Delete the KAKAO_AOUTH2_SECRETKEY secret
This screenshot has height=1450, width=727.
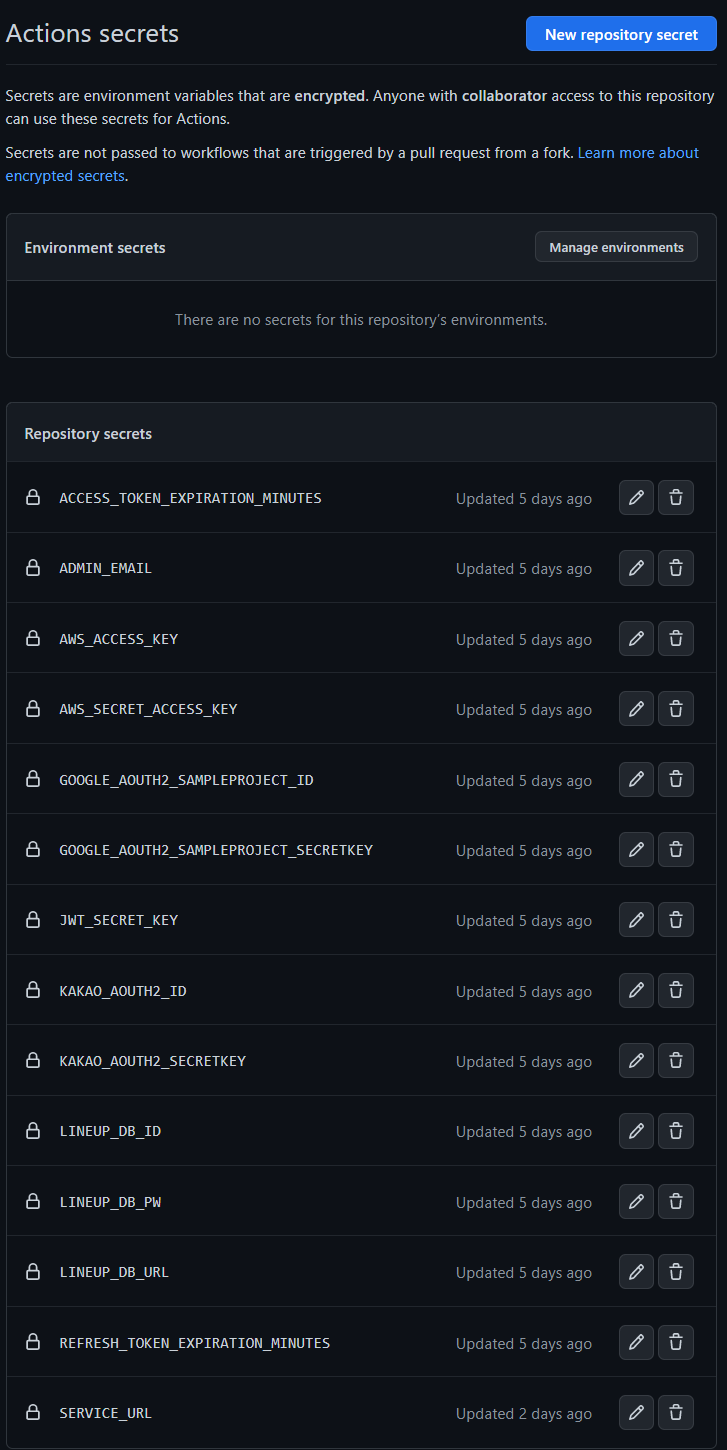676,1060
